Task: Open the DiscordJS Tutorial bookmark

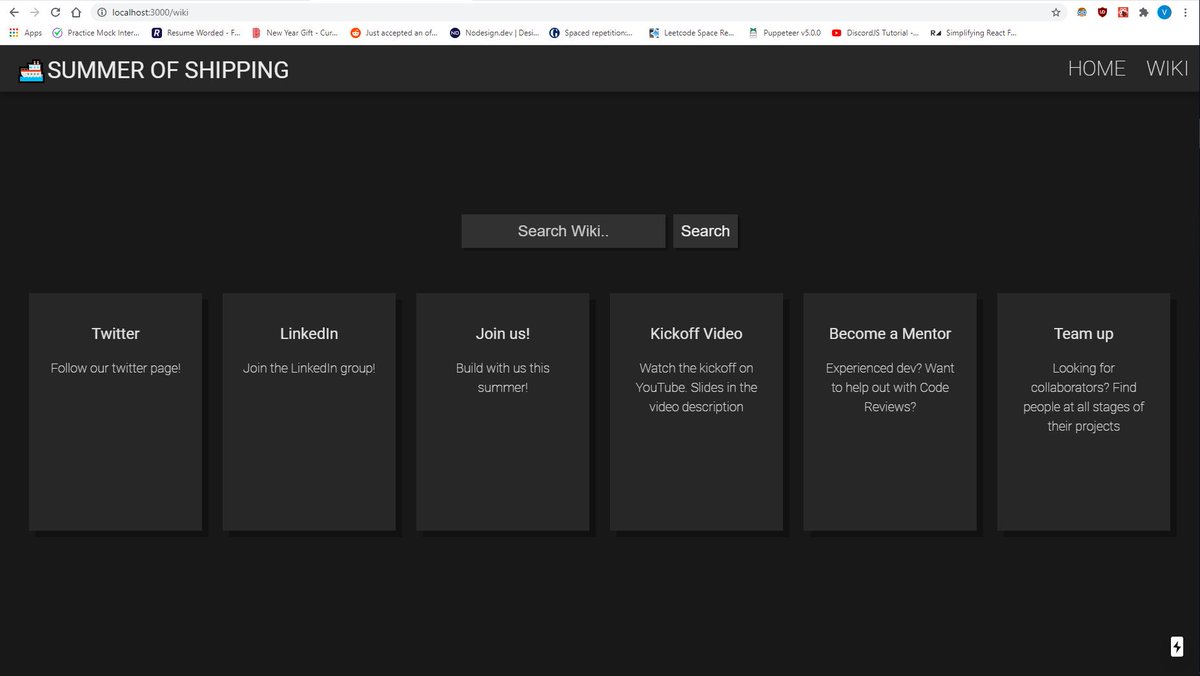Action: tap(875, 32)
